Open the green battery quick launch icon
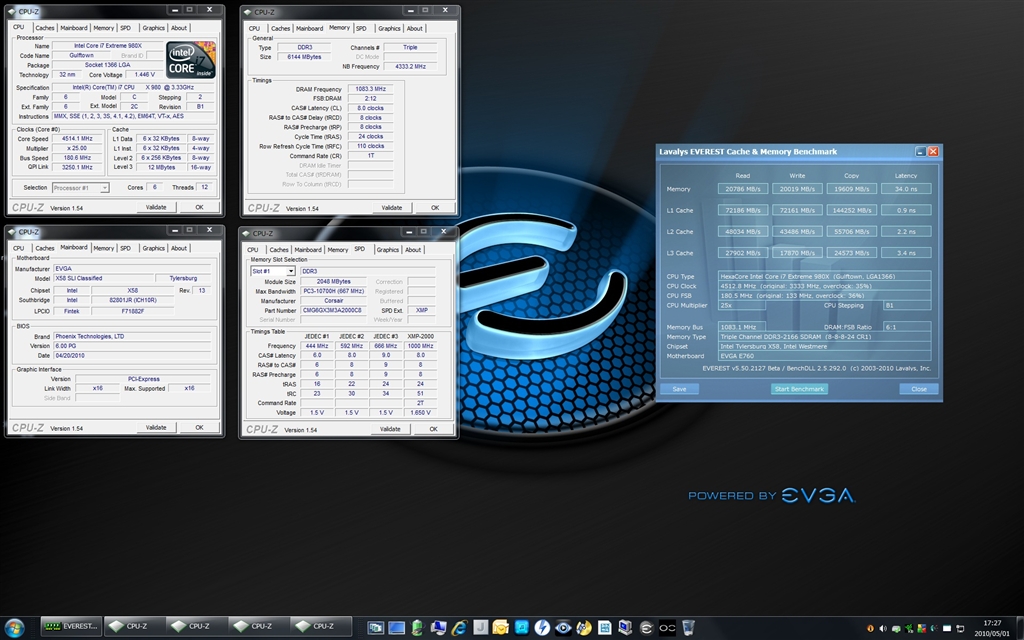The image size is (1024, 640). tap(417, 628)
